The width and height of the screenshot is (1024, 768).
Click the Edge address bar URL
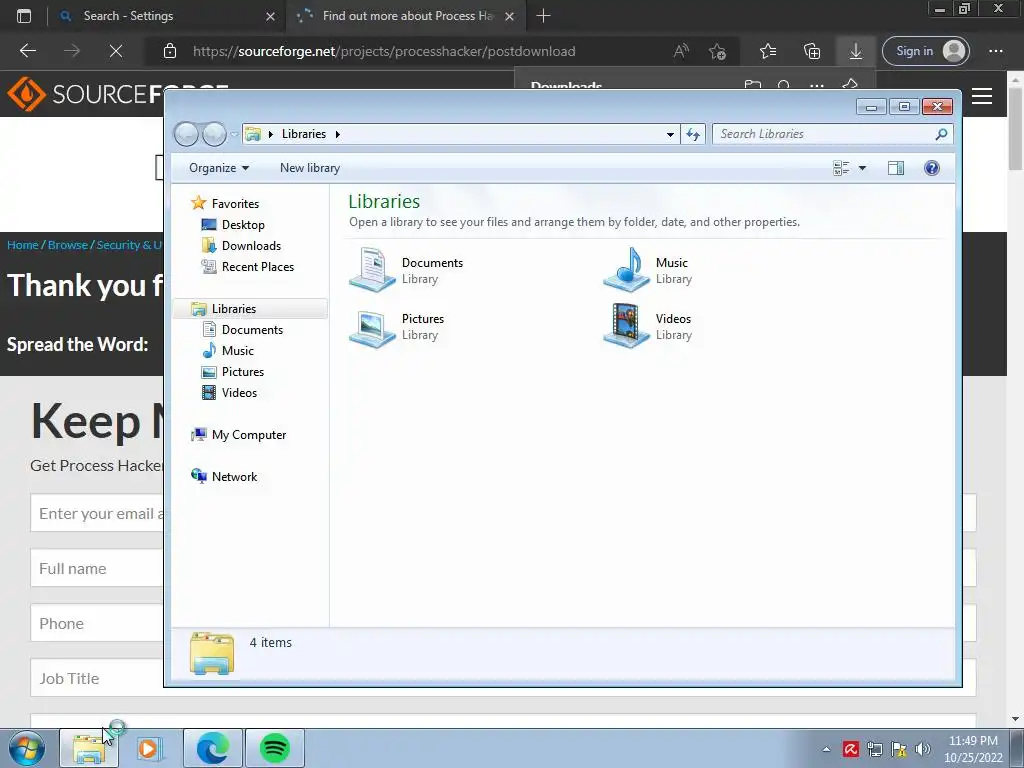click(x=384, y=51)
